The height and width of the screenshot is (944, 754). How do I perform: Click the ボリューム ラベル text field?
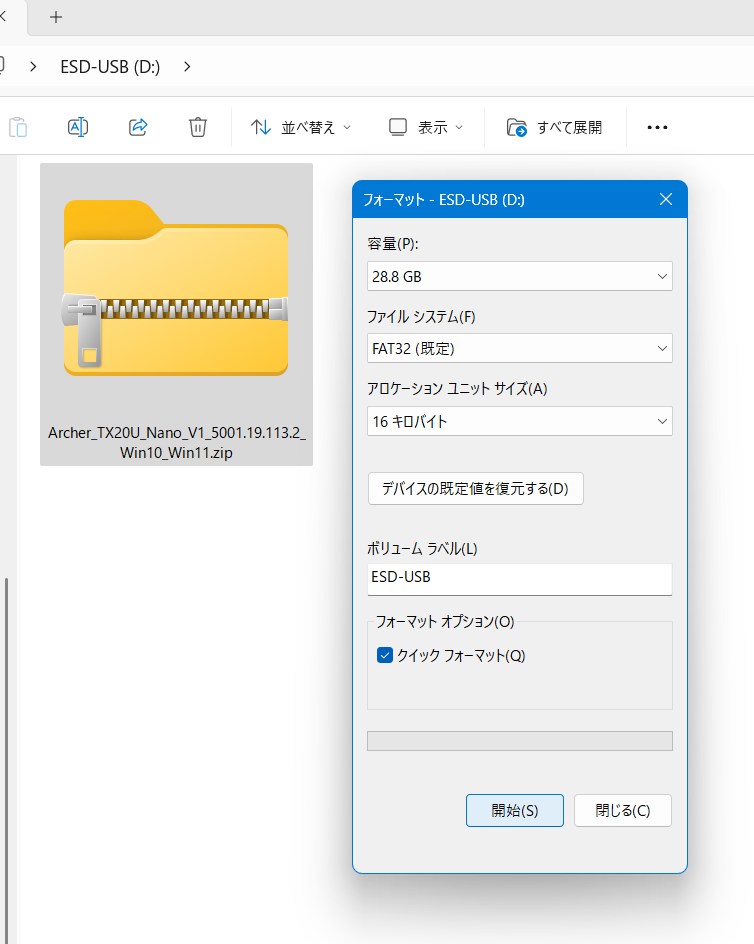[519, 577]
